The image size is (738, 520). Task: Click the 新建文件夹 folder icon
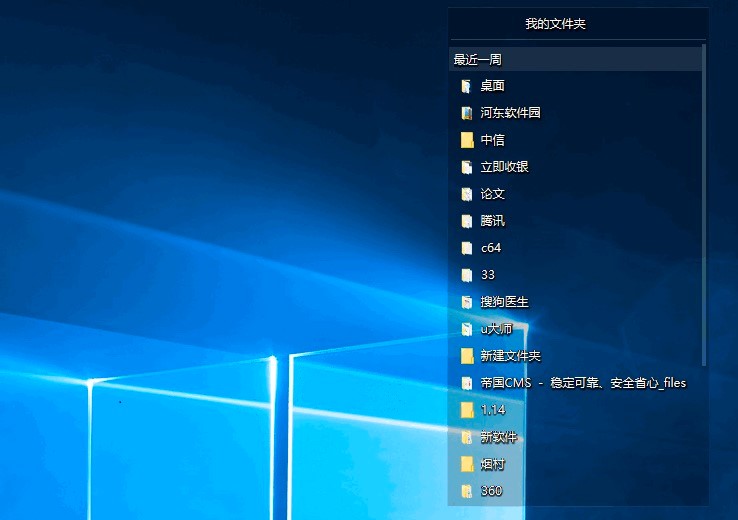pos(467,356)
